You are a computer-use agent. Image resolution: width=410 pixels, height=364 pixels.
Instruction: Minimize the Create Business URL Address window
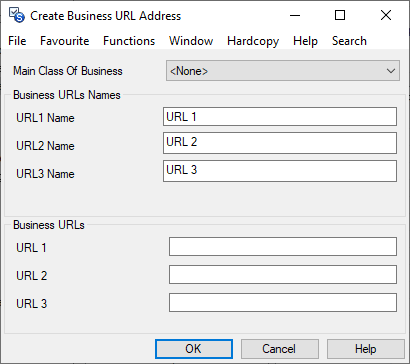pyautogui.click(x=295, y=15)
